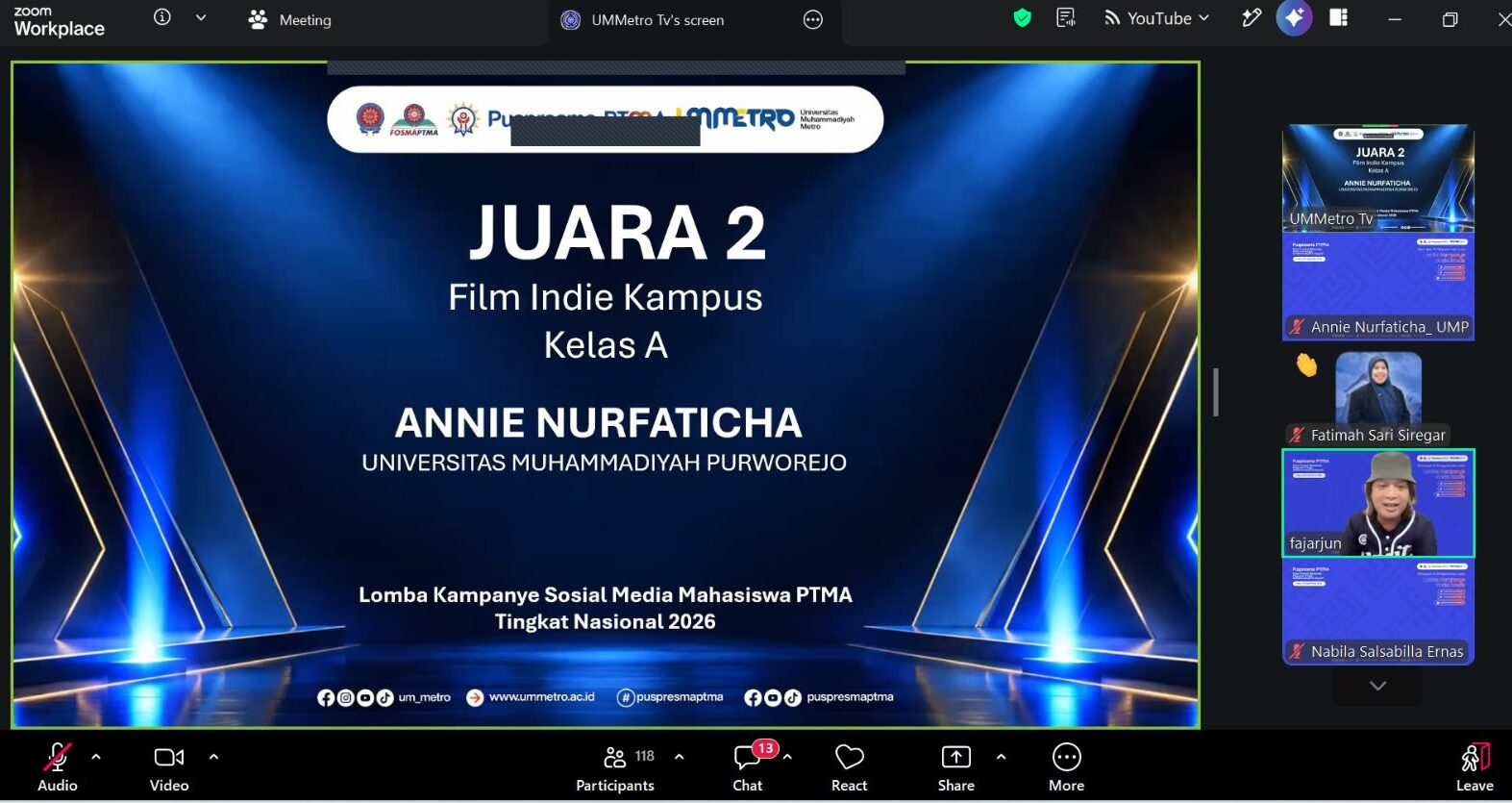The width and height of the screenshot is (1512, 803).
Task: Open the meeting notes icon
Action: click(1065, 17)
